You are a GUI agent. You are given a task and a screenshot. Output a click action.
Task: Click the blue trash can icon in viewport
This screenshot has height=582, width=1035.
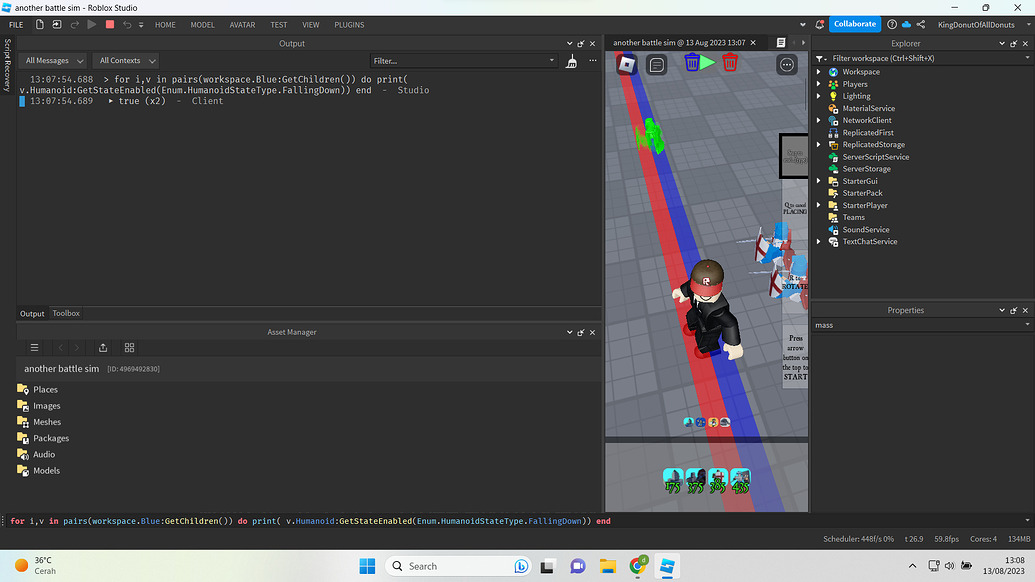(x=693, y=62)
